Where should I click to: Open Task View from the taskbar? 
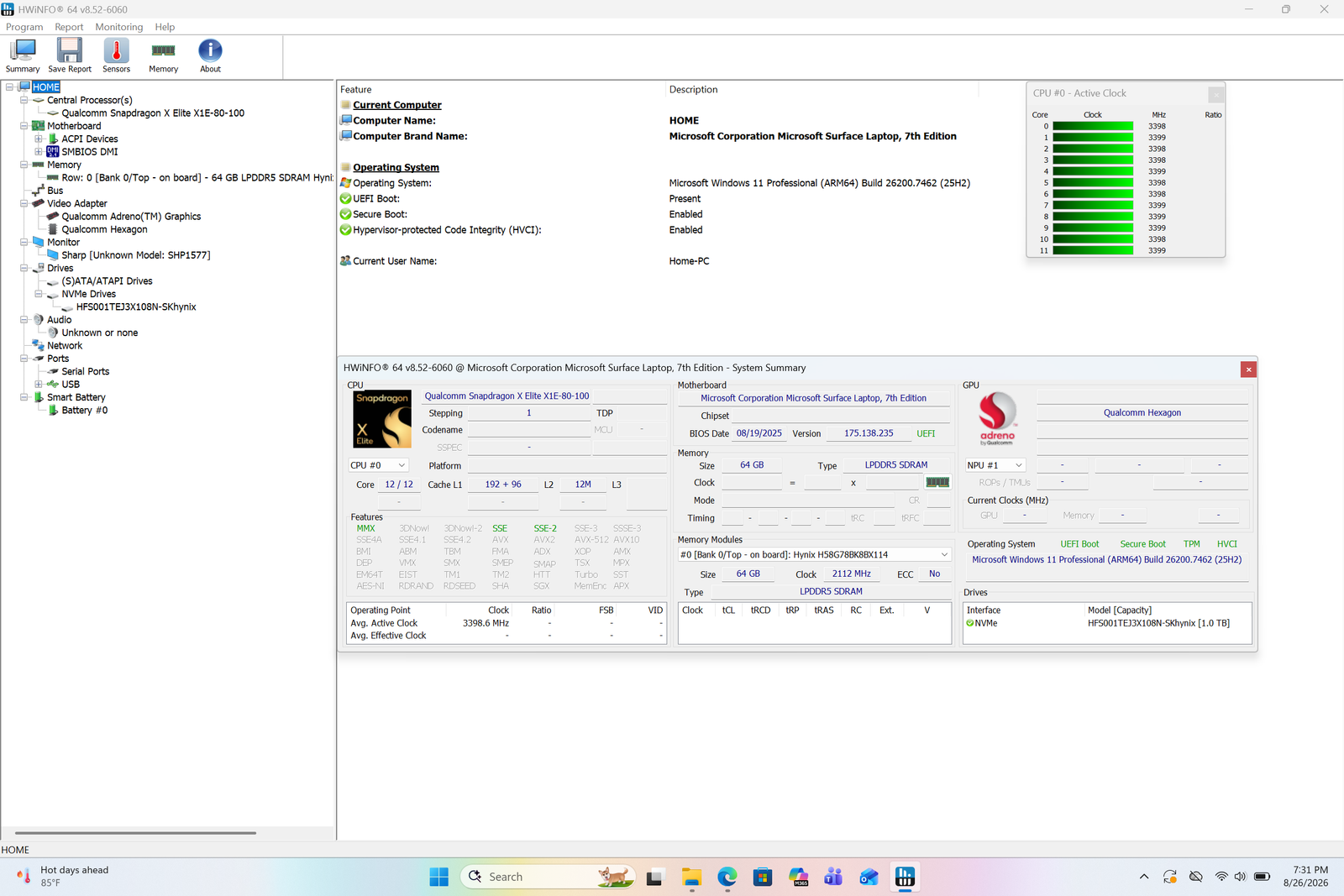(x=655, y=877)
